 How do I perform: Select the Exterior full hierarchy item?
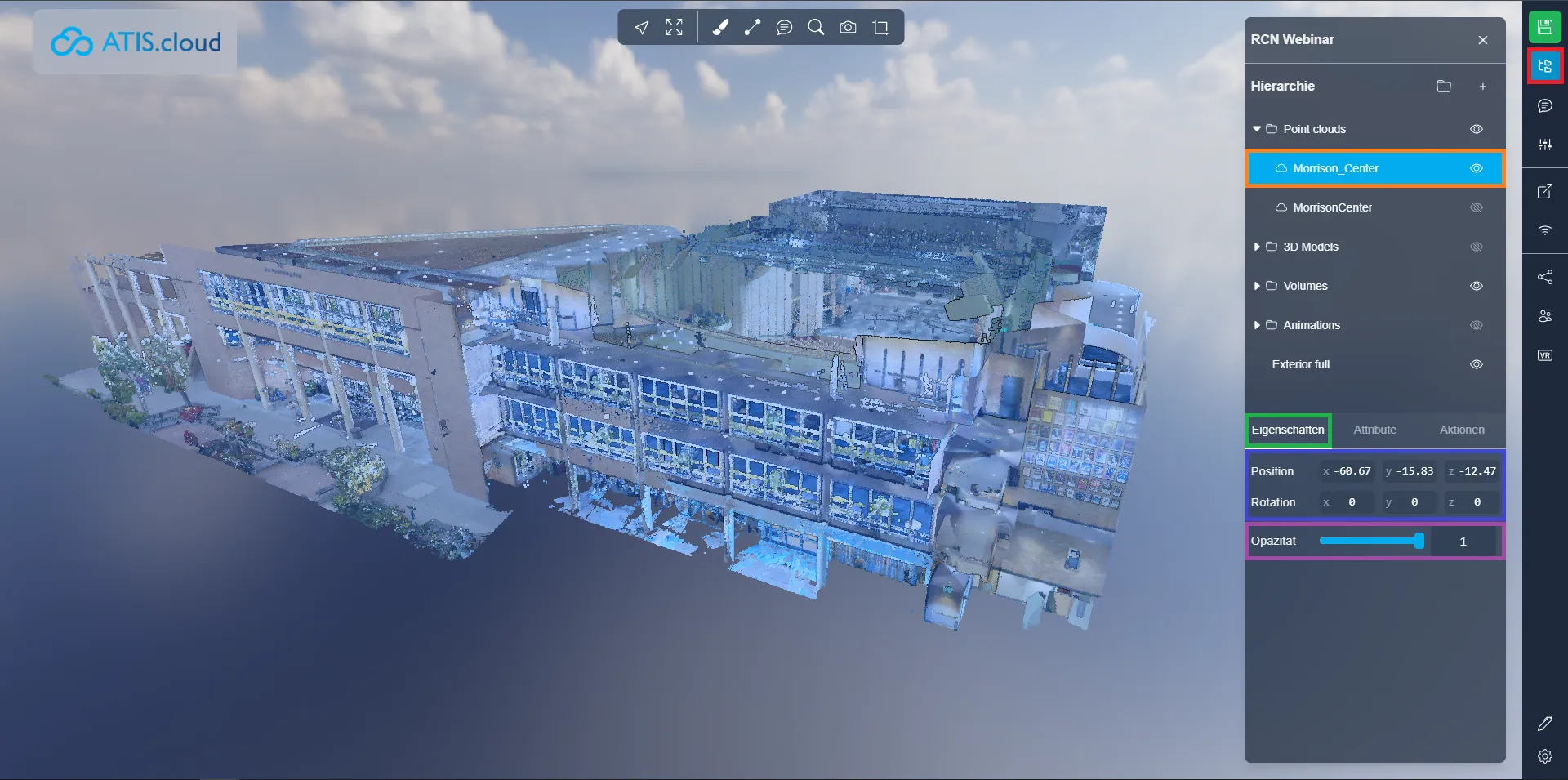(x=1300, y=364)
